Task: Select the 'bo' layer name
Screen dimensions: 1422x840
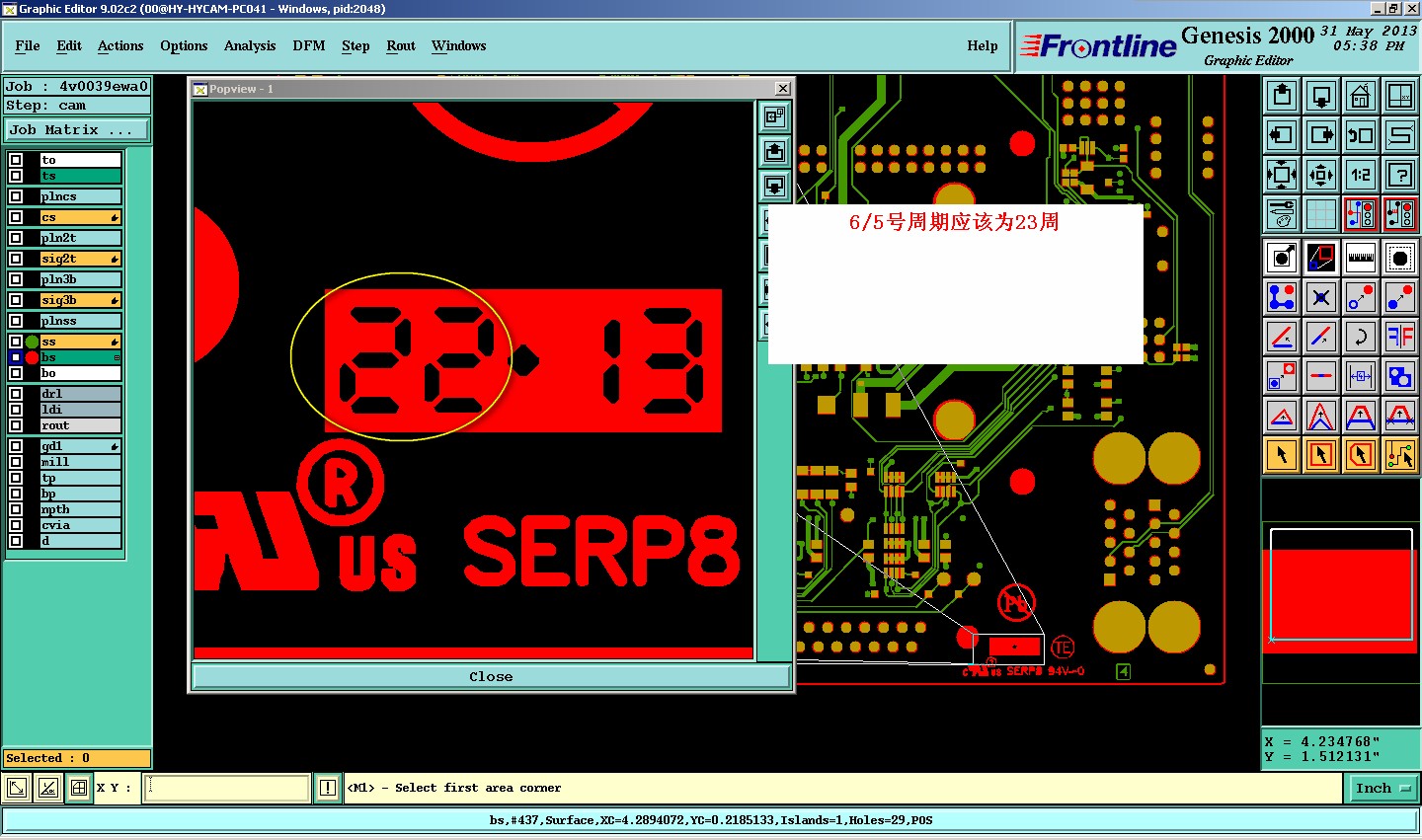Action: click(x=81, y=373)
